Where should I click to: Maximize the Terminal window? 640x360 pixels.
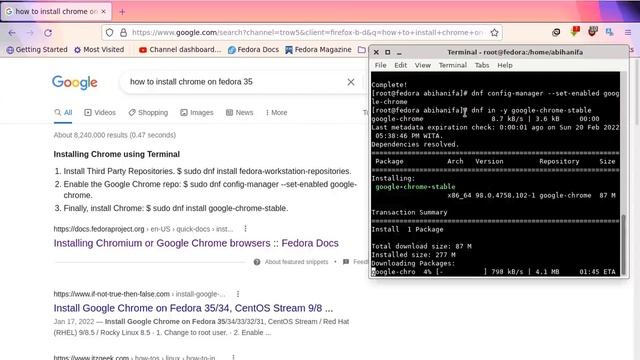(x=387, y=52)
